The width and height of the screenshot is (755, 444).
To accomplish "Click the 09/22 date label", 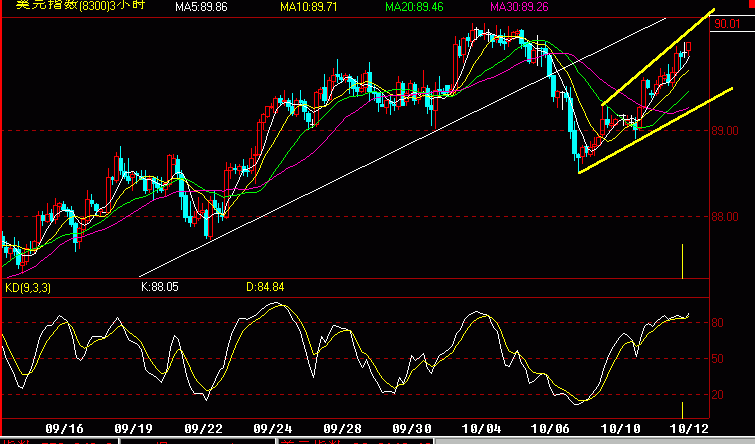I will (x=203, y=429).
